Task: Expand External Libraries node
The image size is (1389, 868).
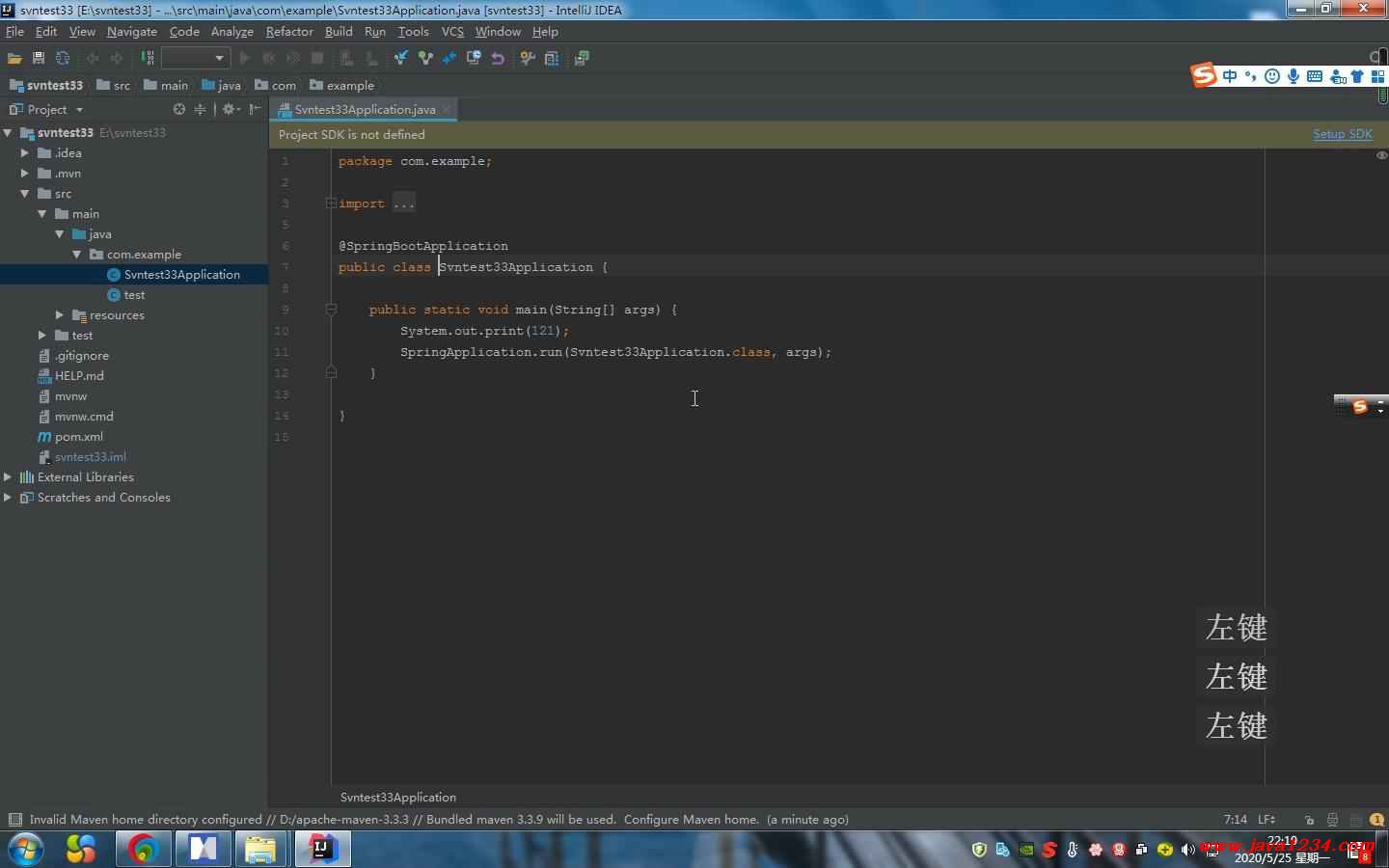Action: tap(8, 476)
